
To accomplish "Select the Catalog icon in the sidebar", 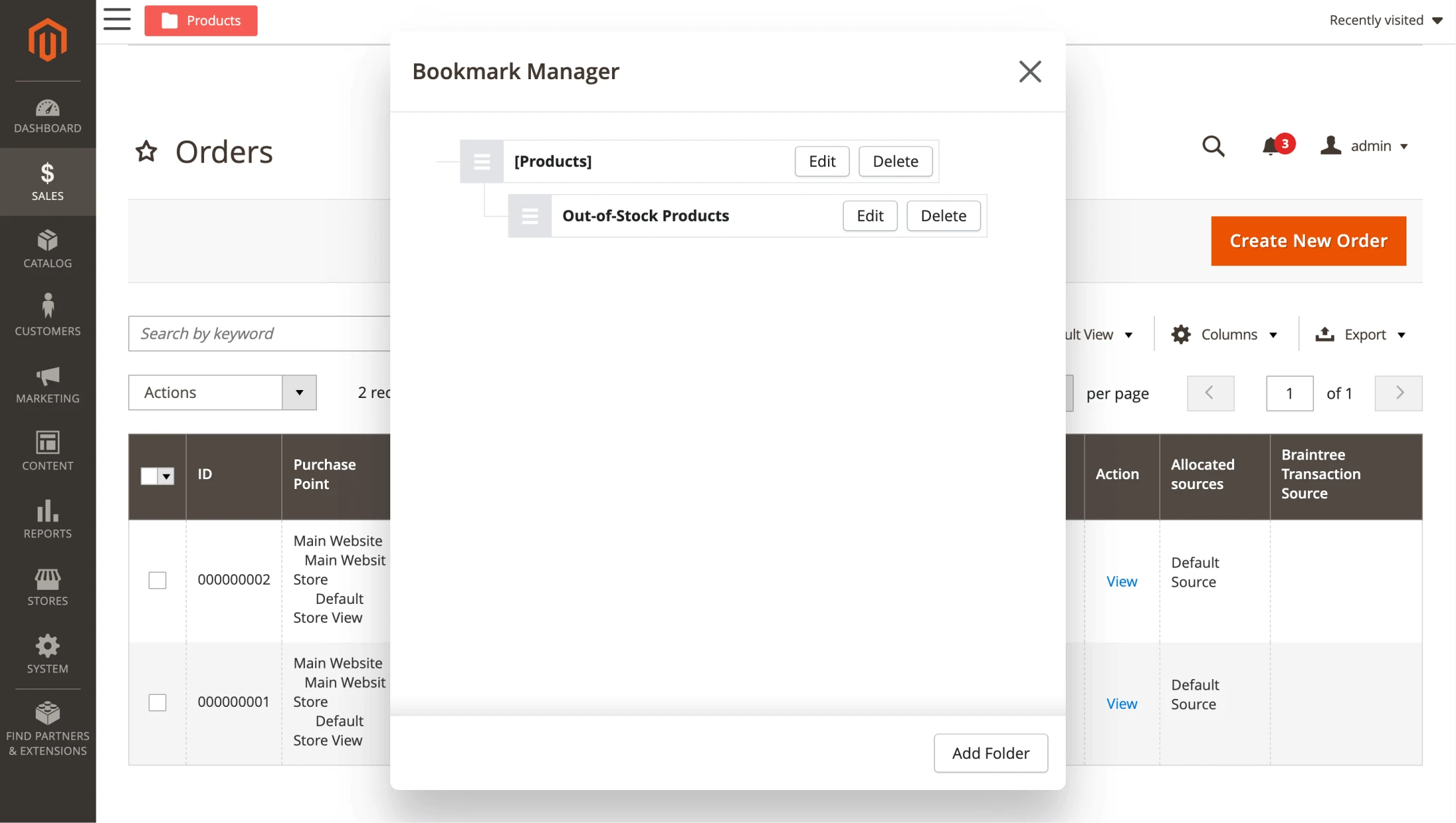I will [47, 249].
